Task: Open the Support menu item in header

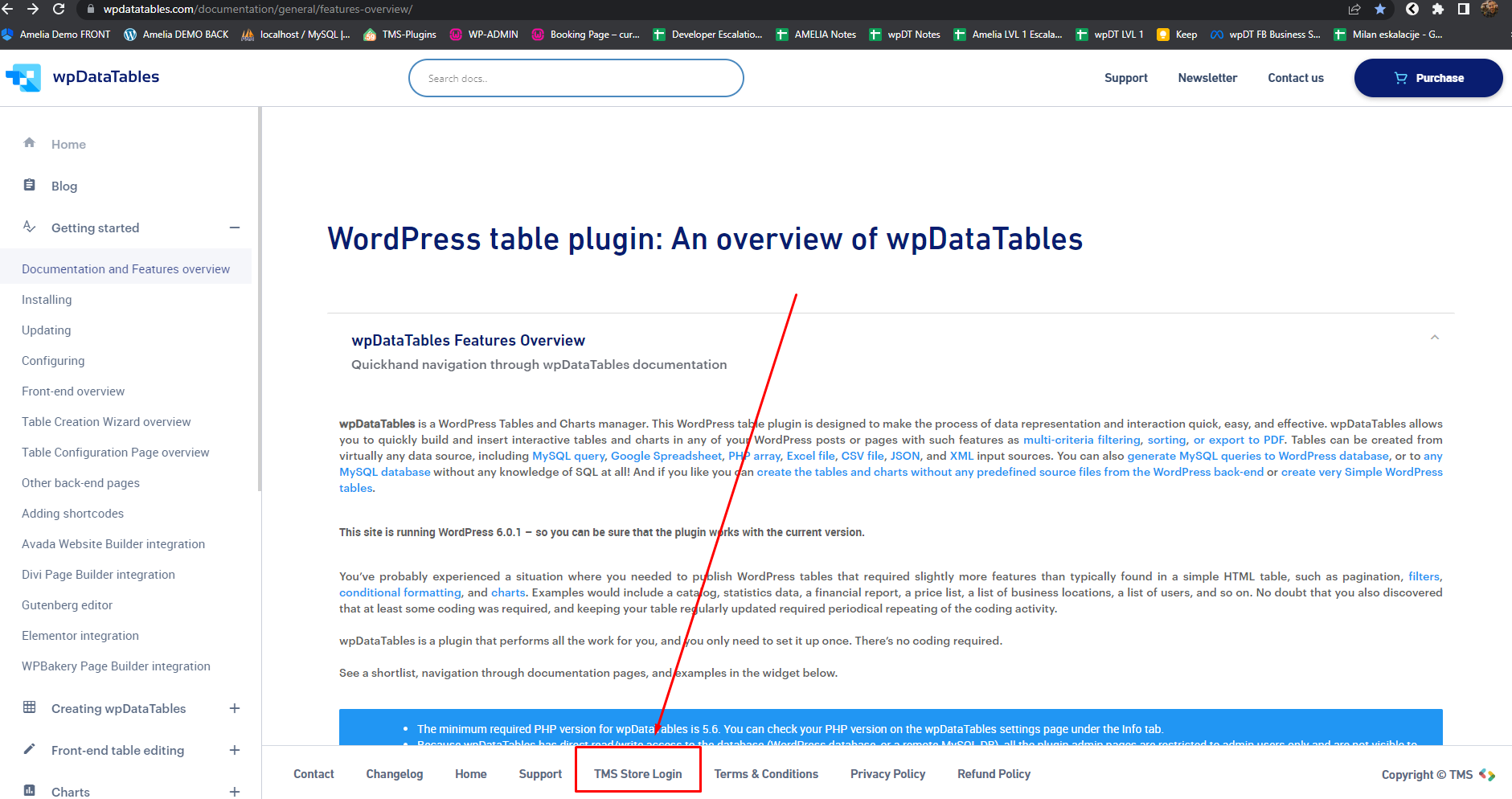Action: 1125,78
